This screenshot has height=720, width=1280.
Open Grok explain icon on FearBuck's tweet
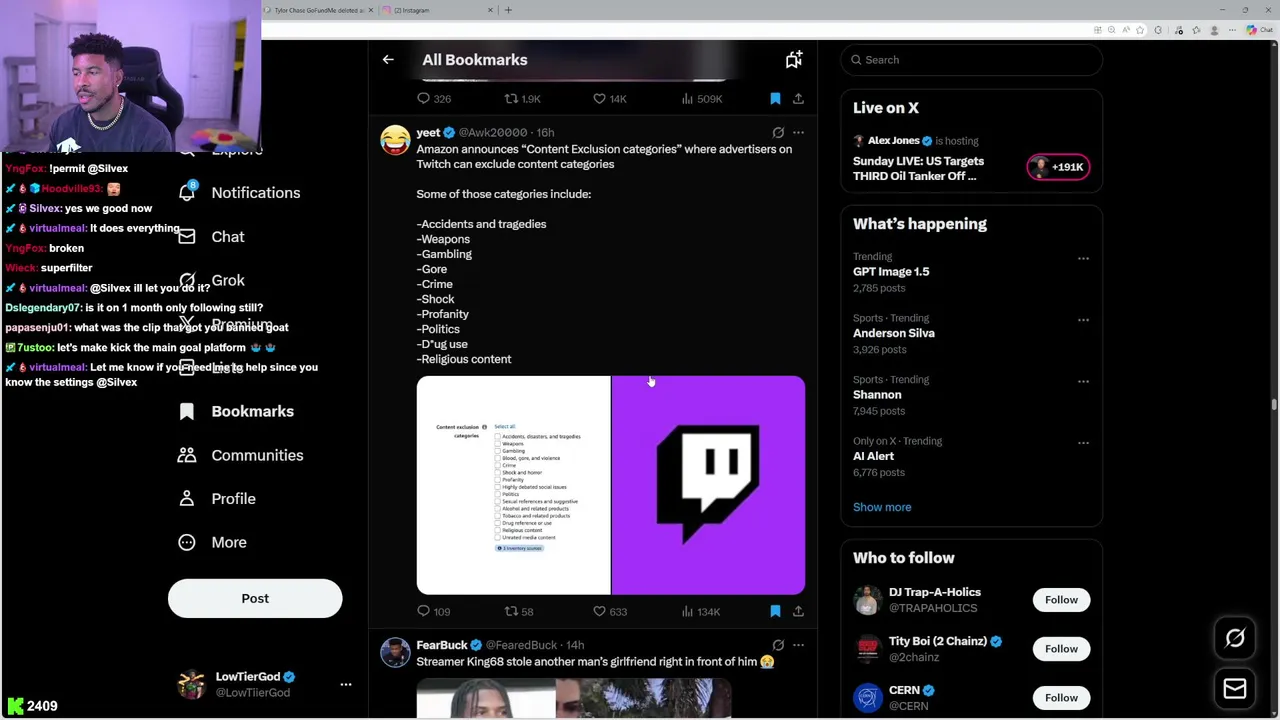(x=778, y=645)
